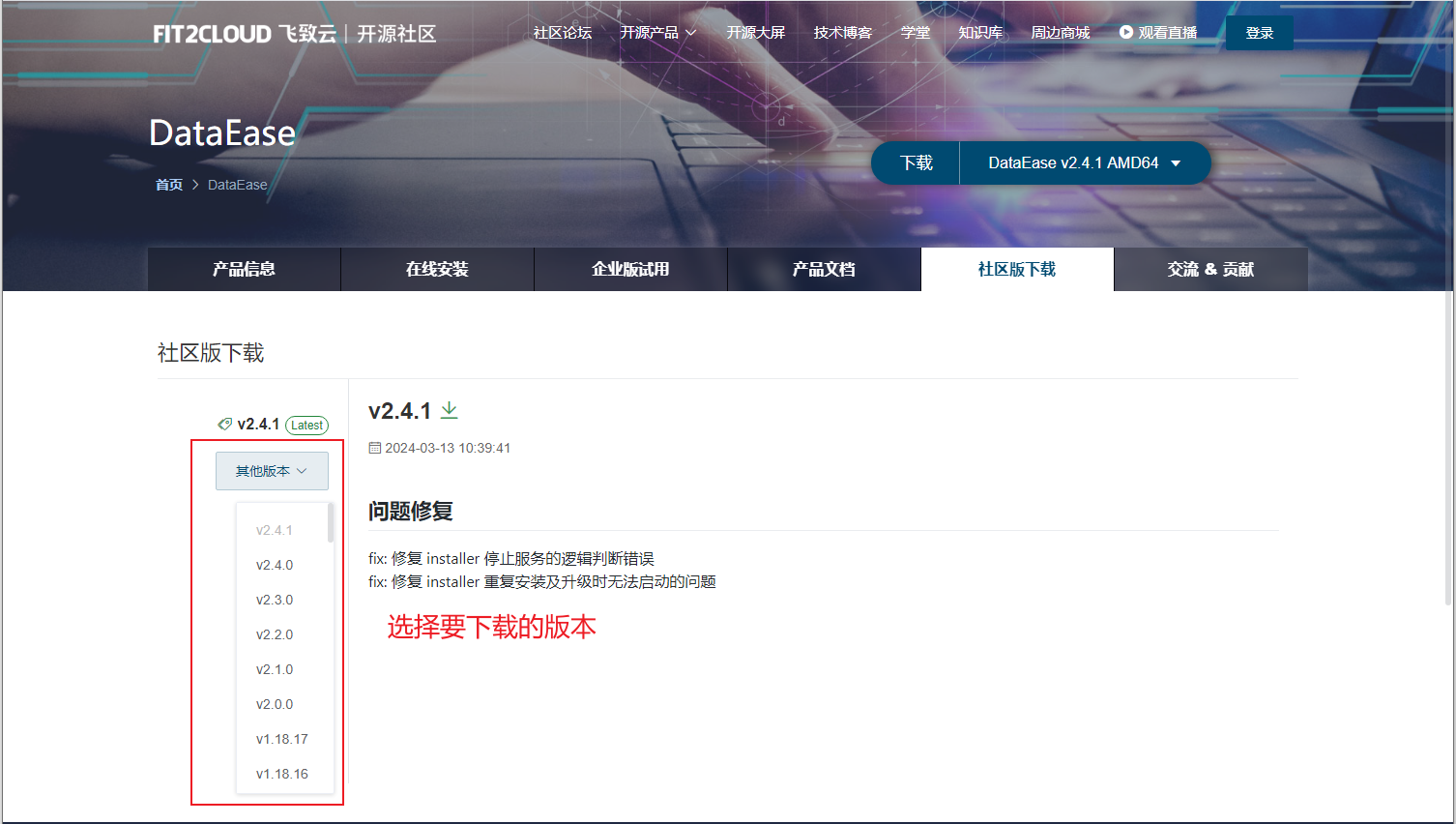Select v1.18.17 in the version list
Screen dimensions: 1456x824
coord(282,739)
